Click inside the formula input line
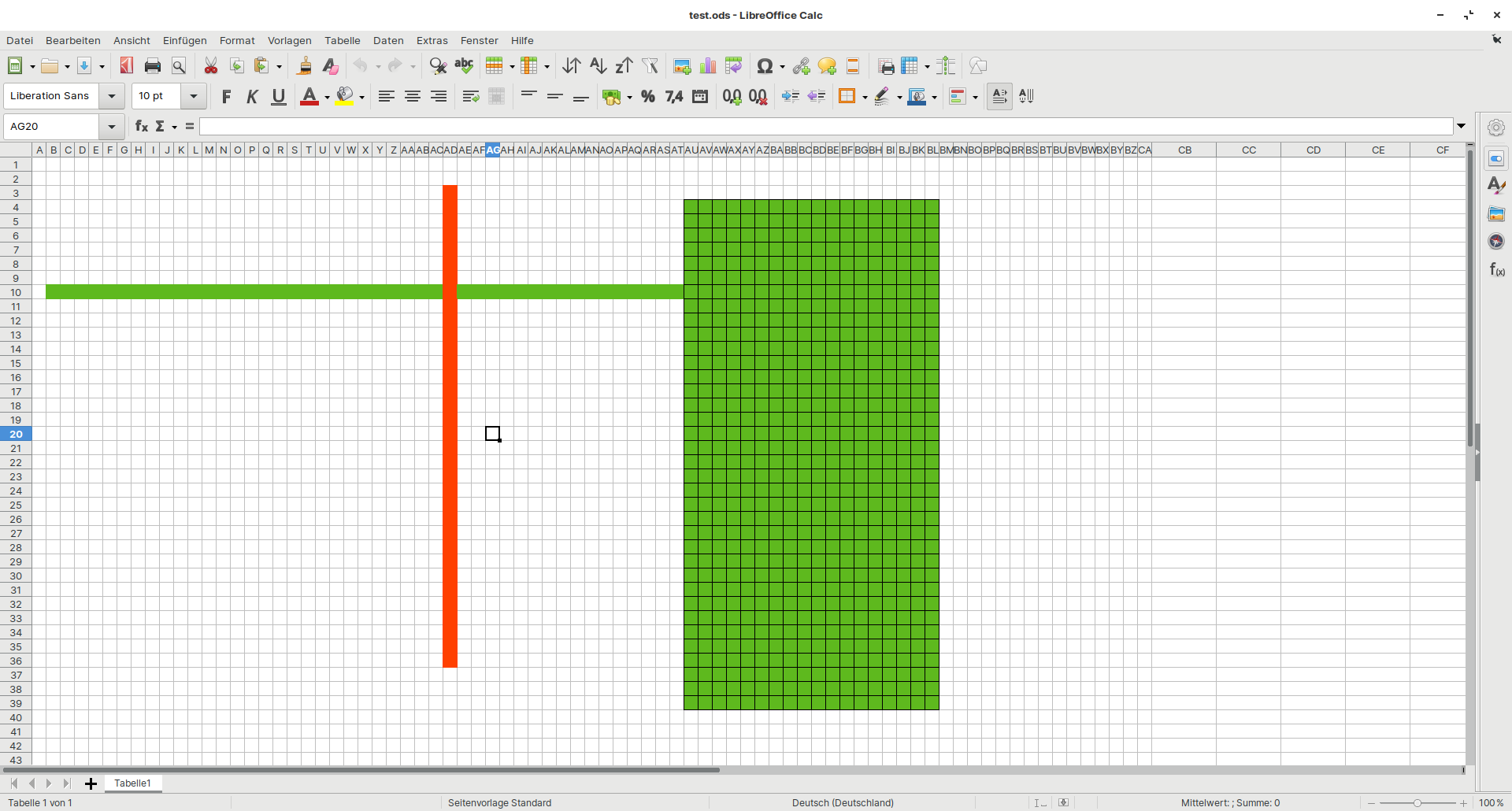The image size is (1512, 811). pyautogui.click(x=825, y=126)
